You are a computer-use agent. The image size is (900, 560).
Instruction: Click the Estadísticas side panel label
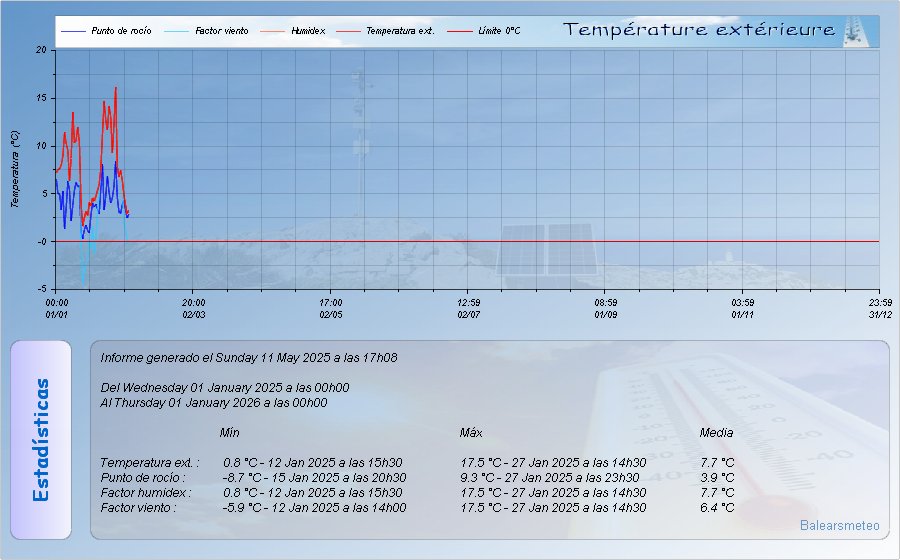(x=41, y=440)
